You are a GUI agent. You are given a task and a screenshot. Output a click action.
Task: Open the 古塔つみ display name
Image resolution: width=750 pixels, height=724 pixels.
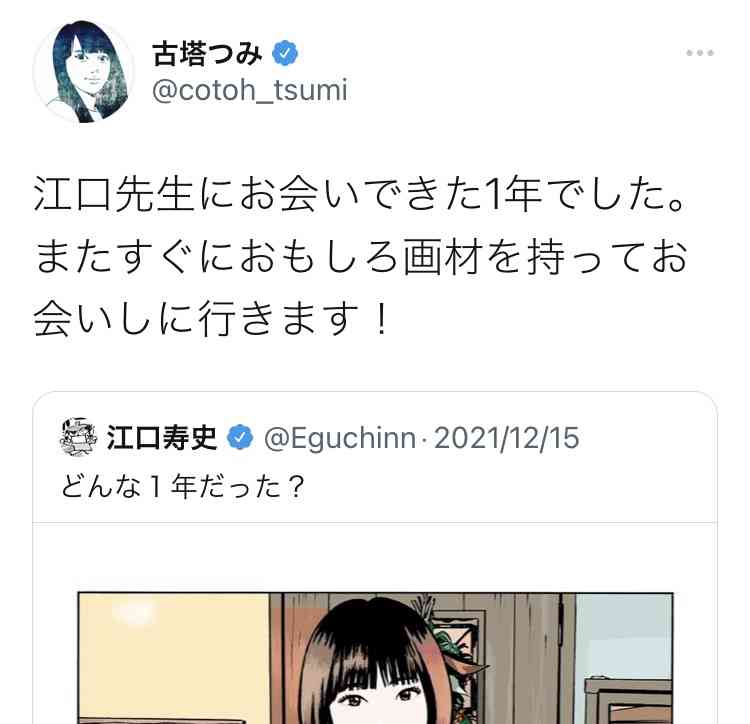click(207, 53)
